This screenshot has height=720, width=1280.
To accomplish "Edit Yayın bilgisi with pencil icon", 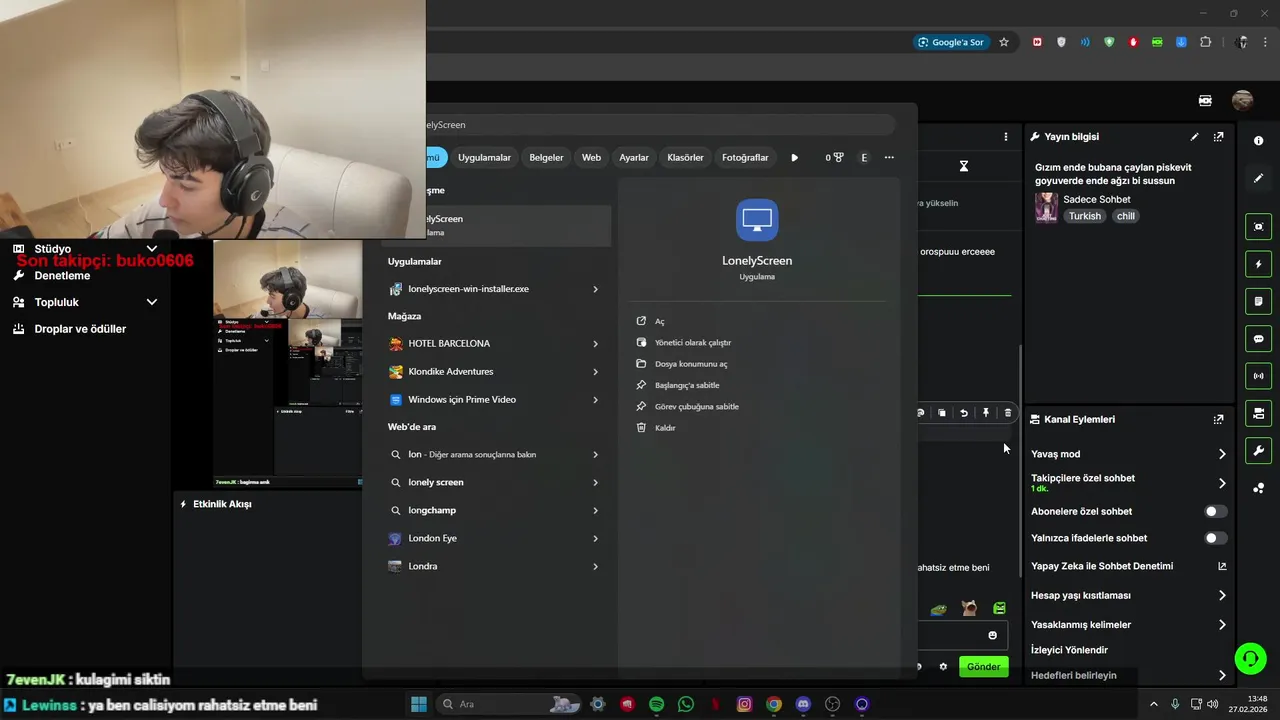I will click(1194, 137).
